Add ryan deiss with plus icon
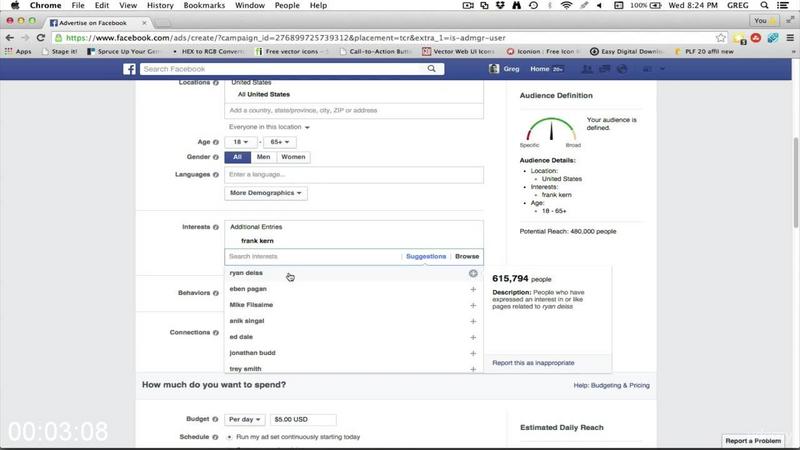The width and height of the screenshot is (800, 450). click(x=473, y=273)
